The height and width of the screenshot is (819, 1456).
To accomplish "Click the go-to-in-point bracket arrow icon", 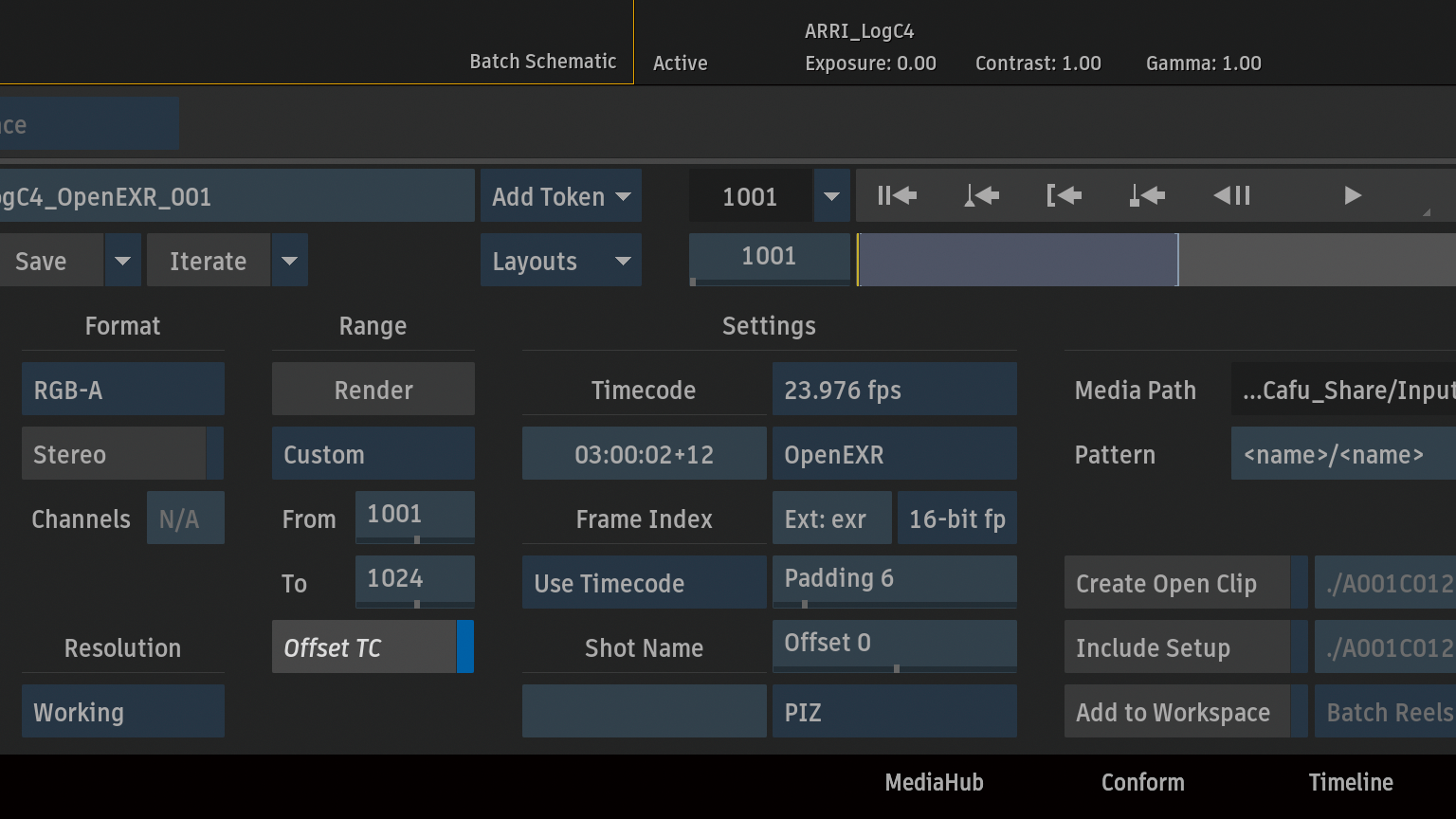I will tap(1064, 196).
